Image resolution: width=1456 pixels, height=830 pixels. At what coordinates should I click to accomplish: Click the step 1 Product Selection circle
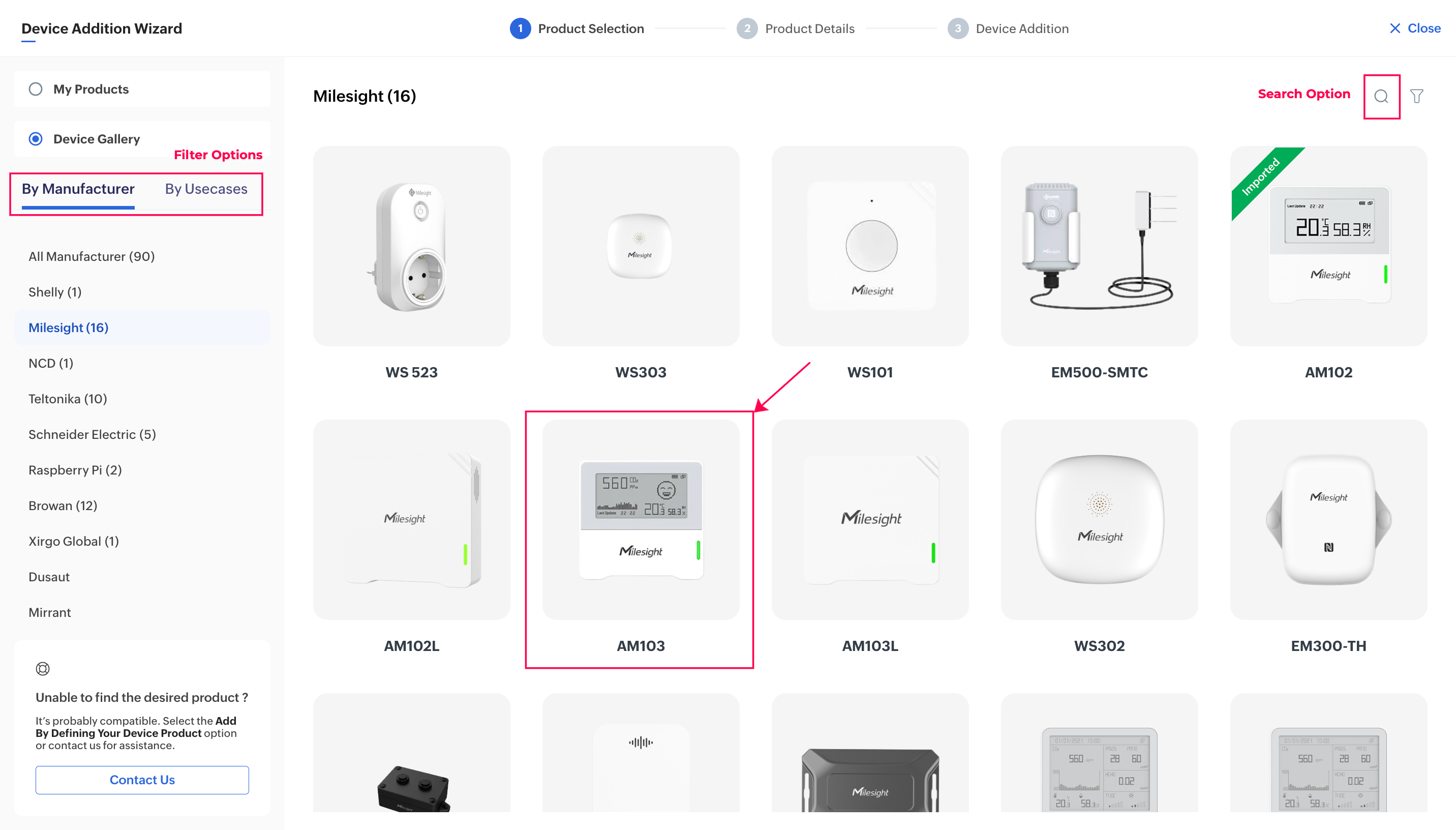tap(520, 28)
